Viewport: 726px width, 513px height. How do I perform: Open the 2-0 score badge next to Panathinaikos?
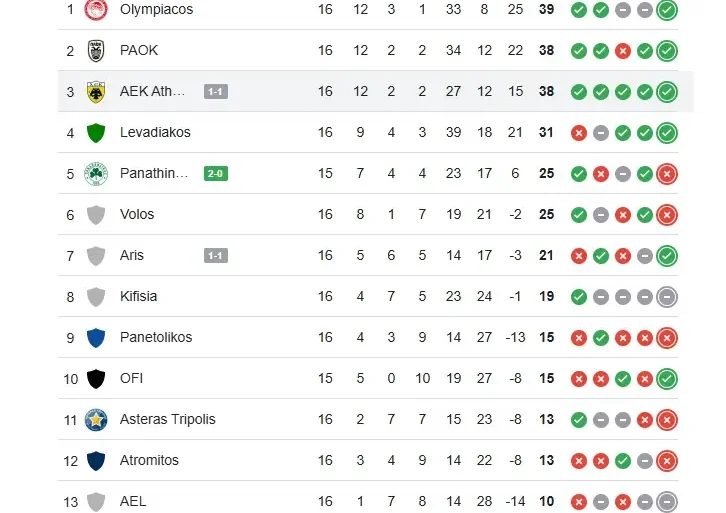(215, 174)
